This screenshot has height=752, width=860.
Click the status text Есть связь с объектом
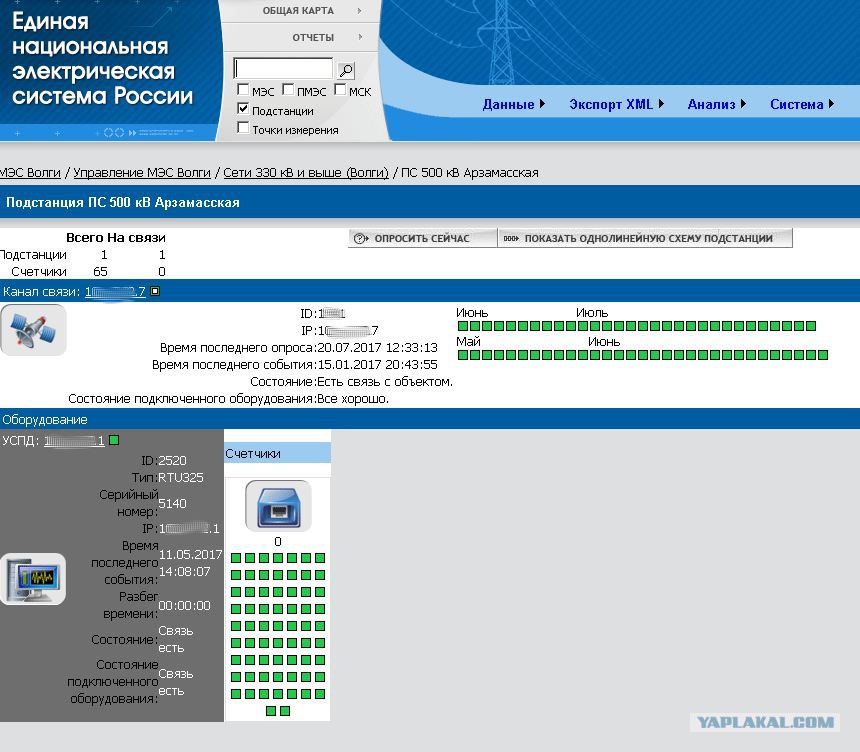pos(385,382)
